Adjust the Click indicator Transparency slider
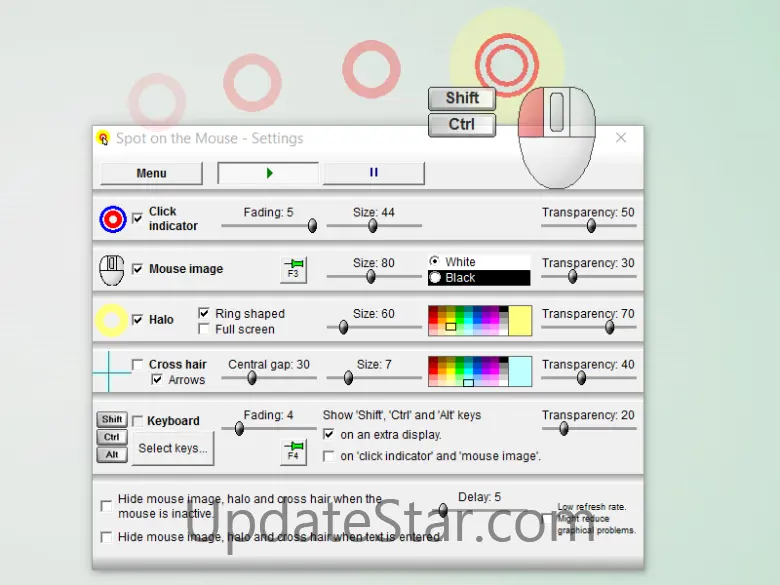This screenshot has height=585, width=780. click(588, 225)
